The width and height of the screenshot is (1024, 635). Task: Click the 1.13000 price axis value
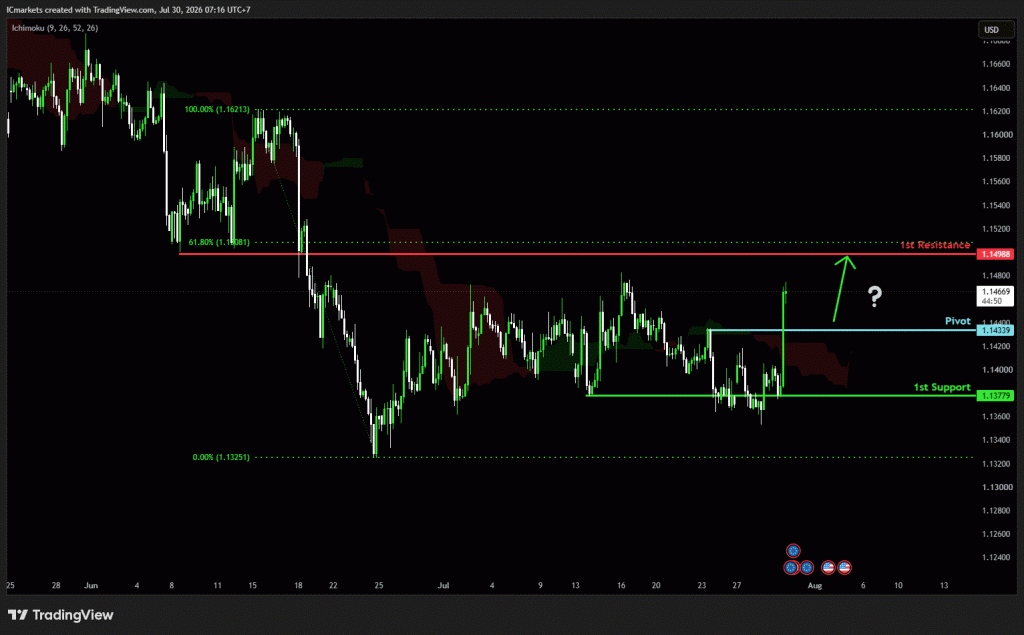[997, 487]
